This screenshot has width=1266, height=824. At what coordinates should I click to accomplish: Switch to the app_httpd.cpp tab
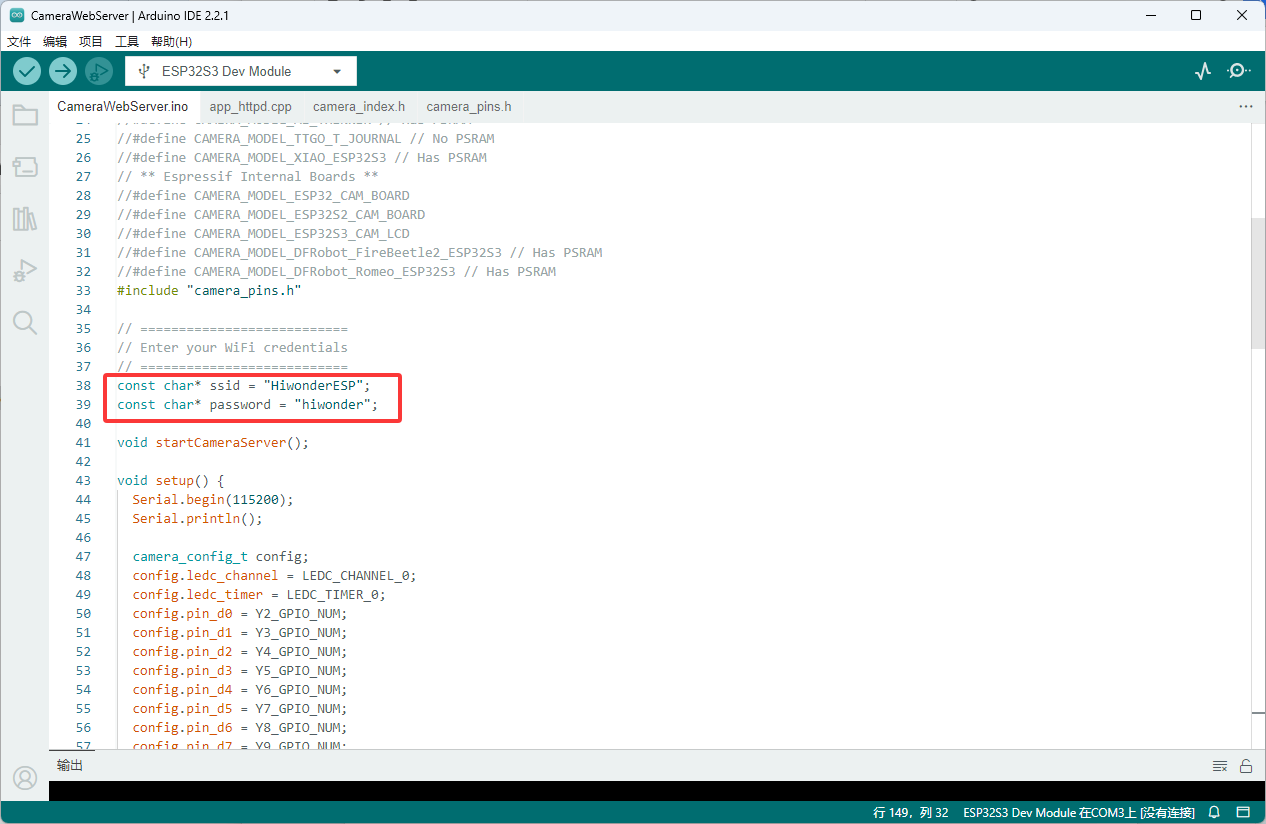click(250, 106)
